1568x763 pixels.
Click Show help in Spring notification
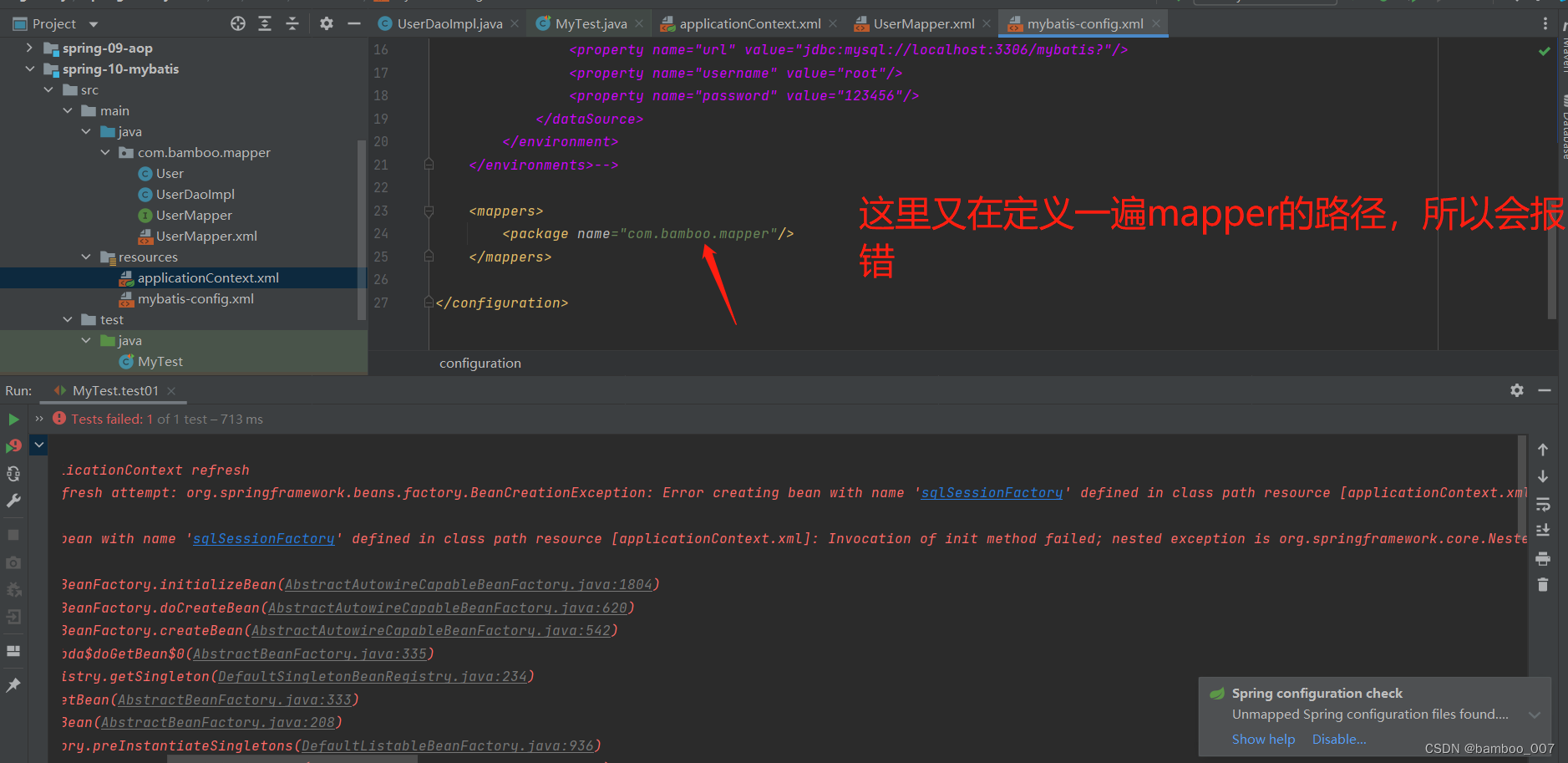(x=1263, y=739)
